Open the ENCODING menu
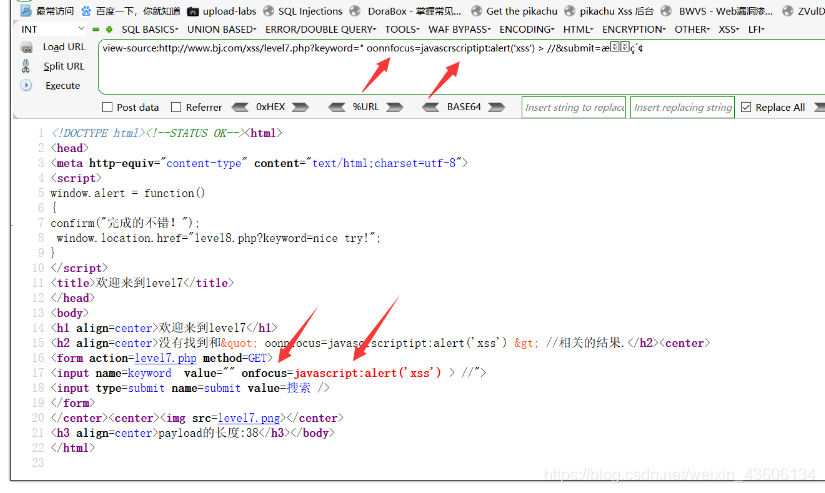Viewport: 825px width, 493px height. [527, 29]
